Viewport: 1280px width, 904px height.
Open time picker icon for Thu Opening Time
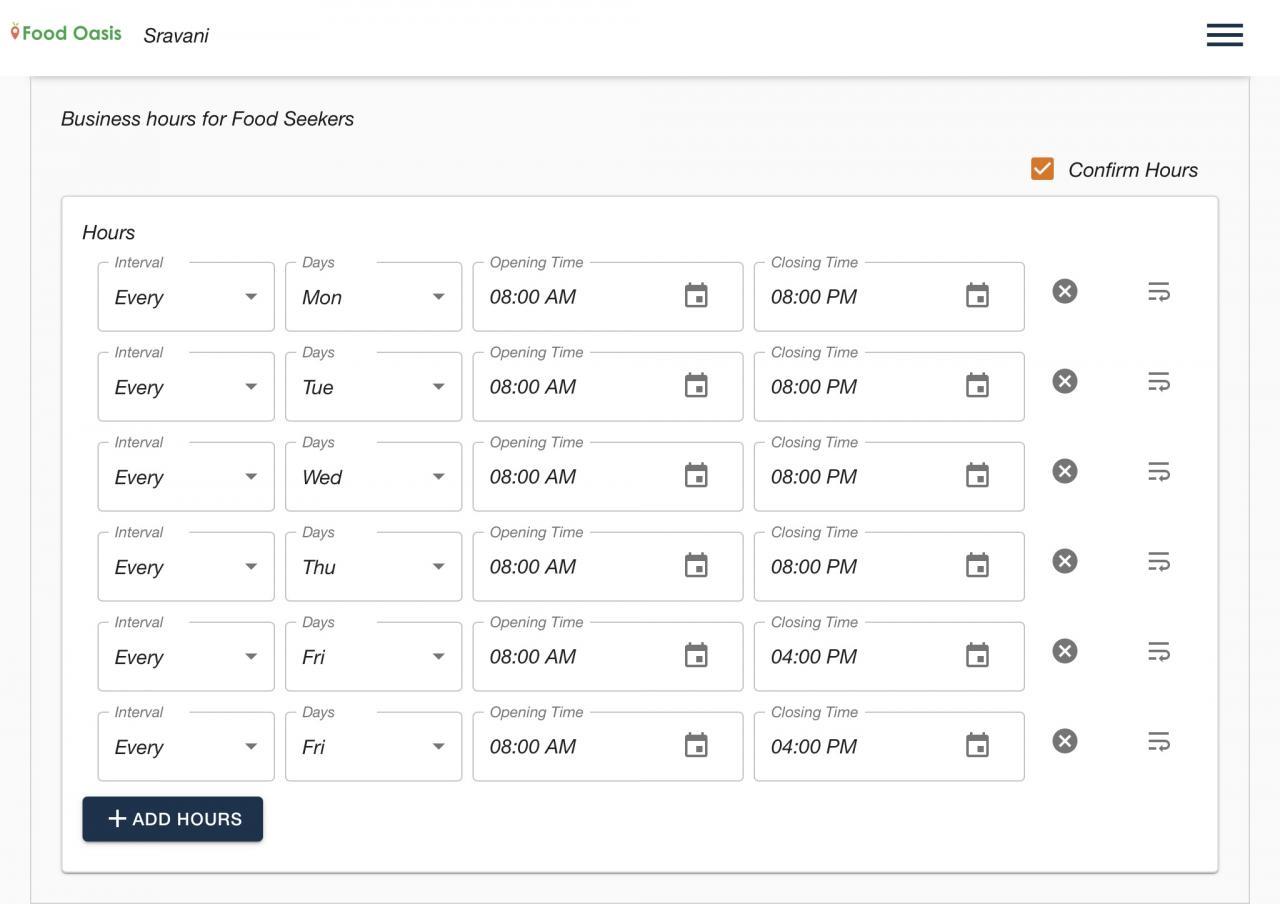point(696,565)
